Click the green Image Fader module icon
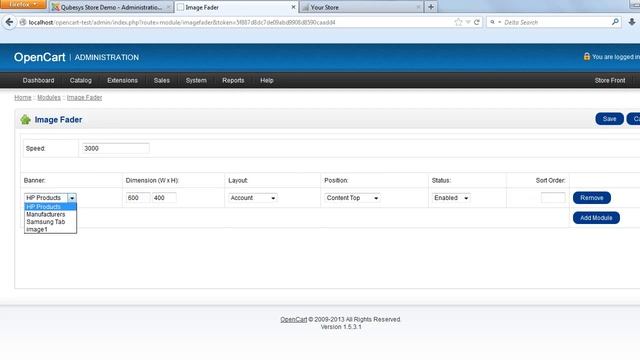640x360 pixels. [25, 120]
